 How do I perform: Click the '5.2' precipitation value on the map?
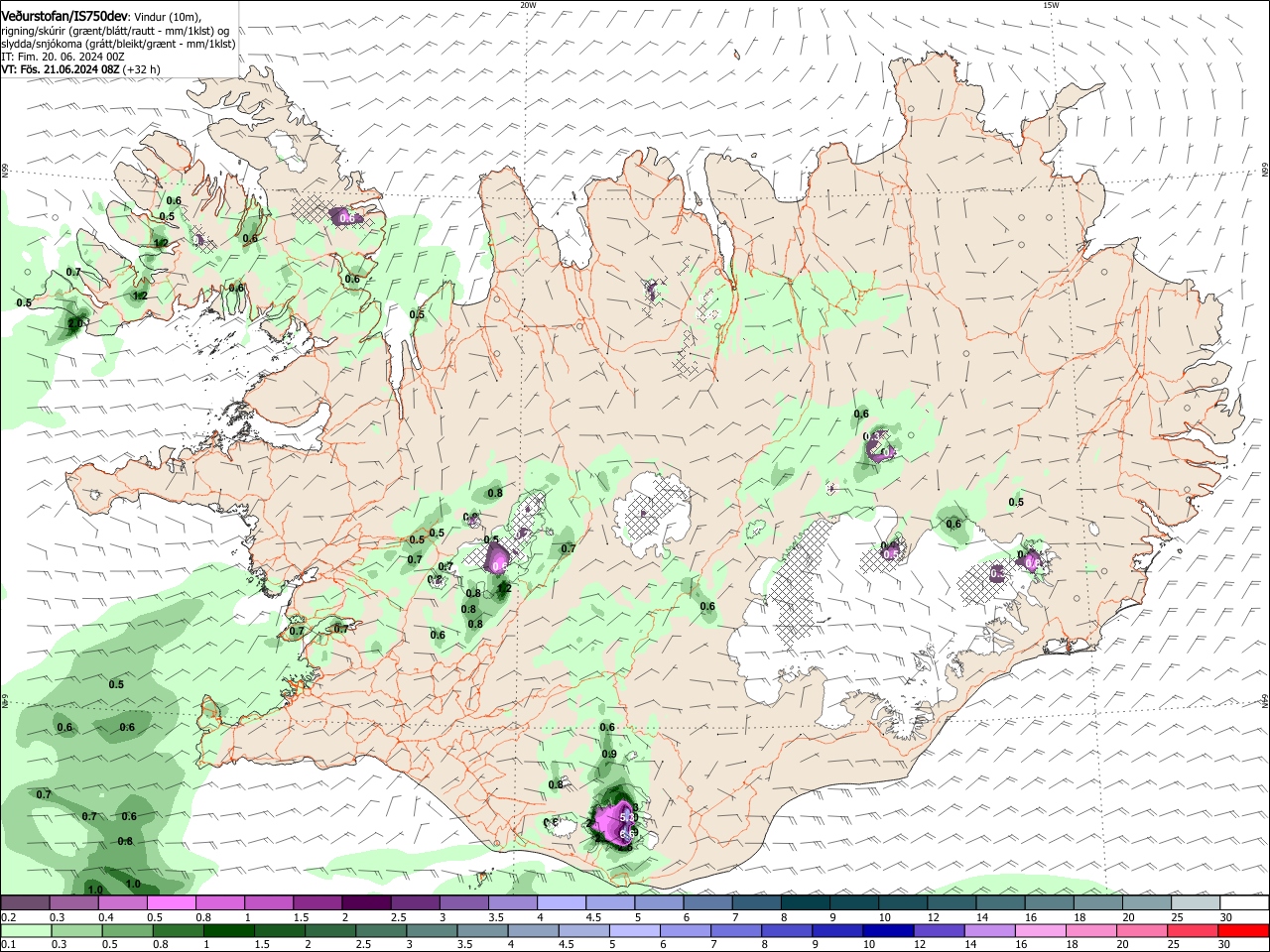pos(627,816)
